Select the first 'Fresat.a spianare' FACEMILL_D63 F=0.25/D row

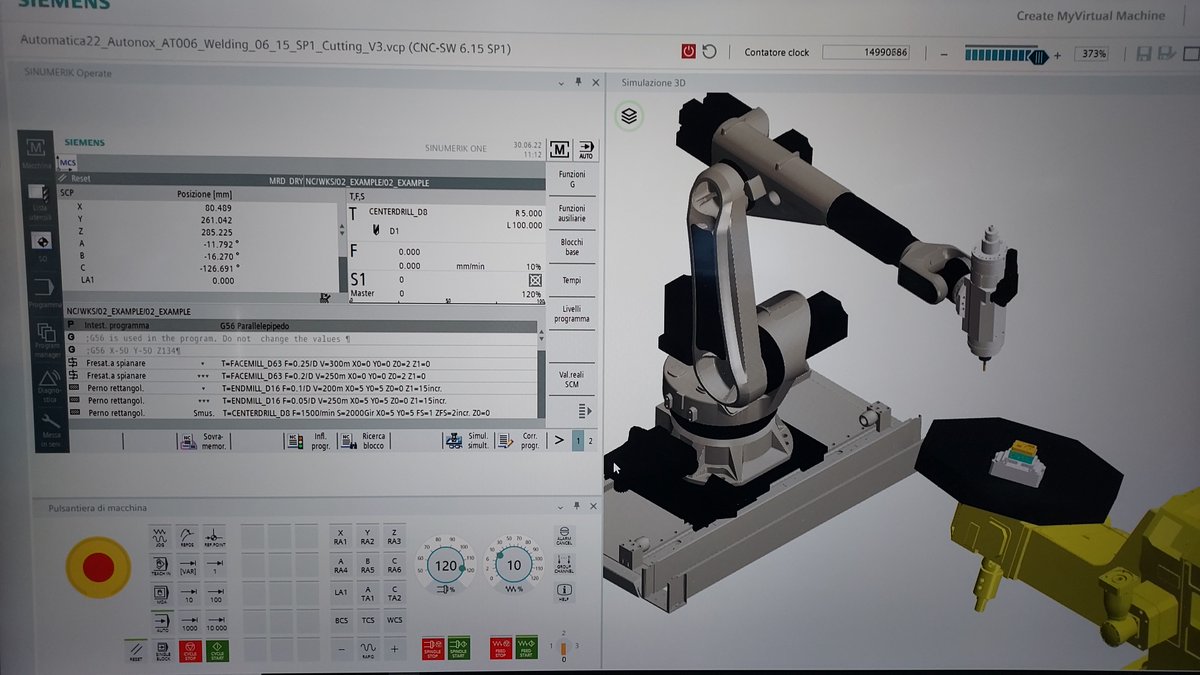click(303, 363)
